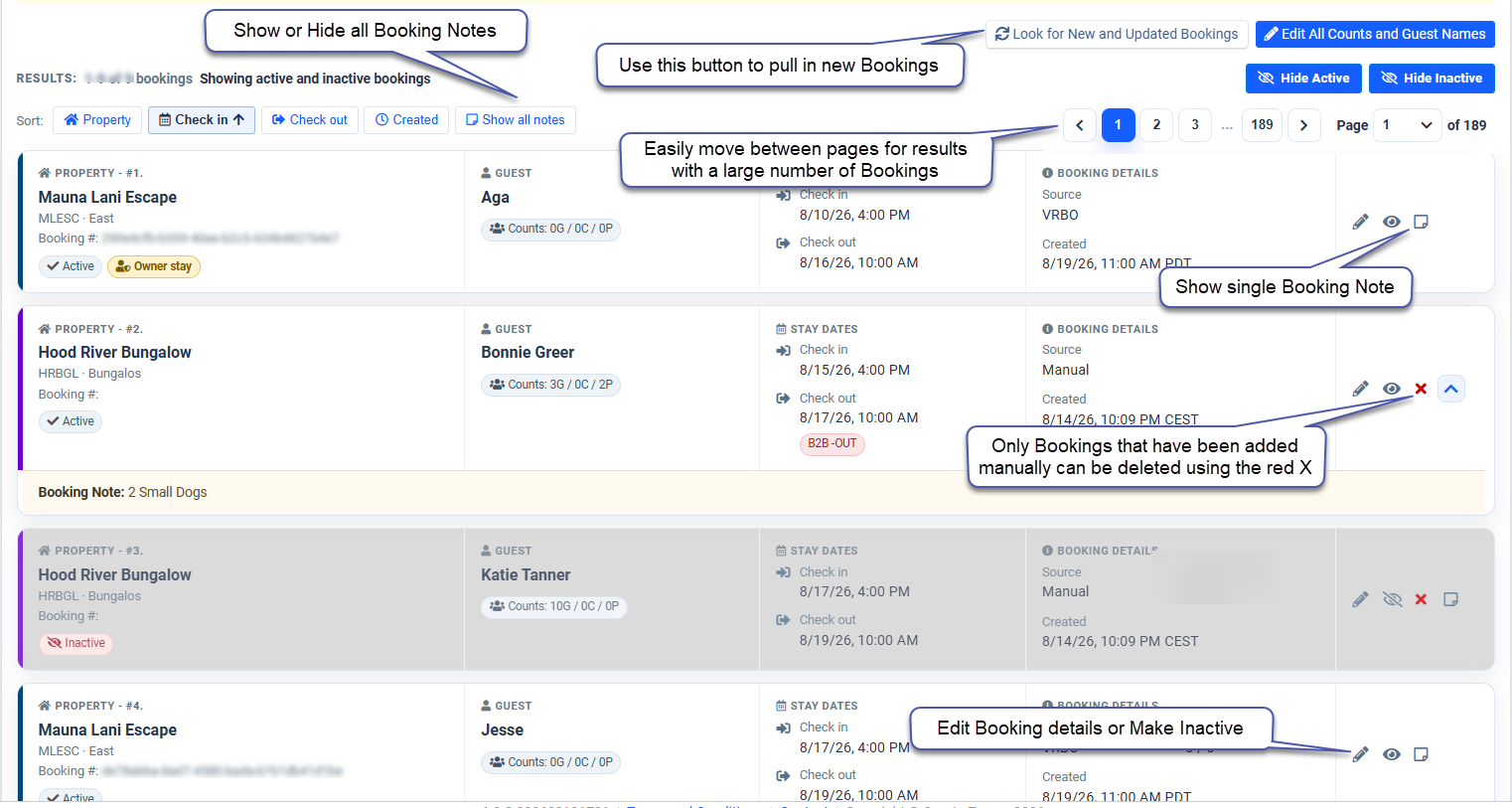Sort bookings by Property
Screen dimensions: 1512x808
click(97, 120)
